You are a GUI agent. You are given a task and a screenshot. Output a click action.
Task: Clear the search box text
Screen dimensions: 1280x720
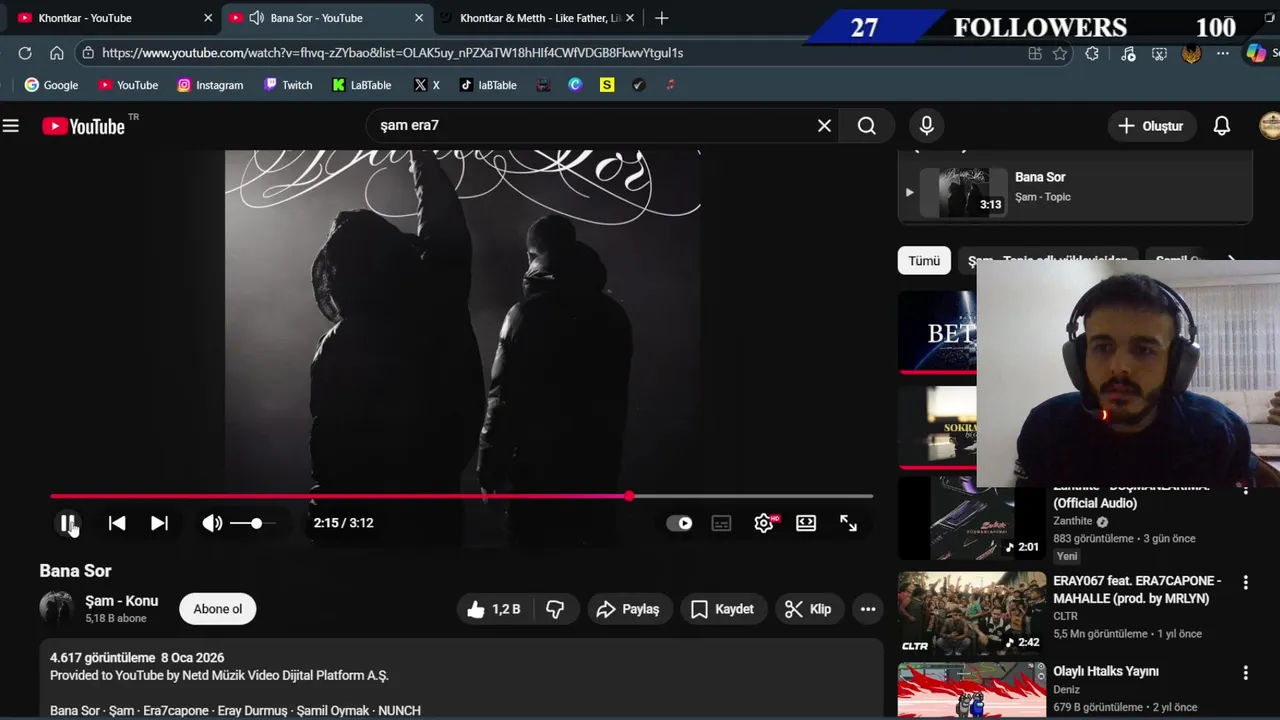pyautogui.click(x=824, y=126)
